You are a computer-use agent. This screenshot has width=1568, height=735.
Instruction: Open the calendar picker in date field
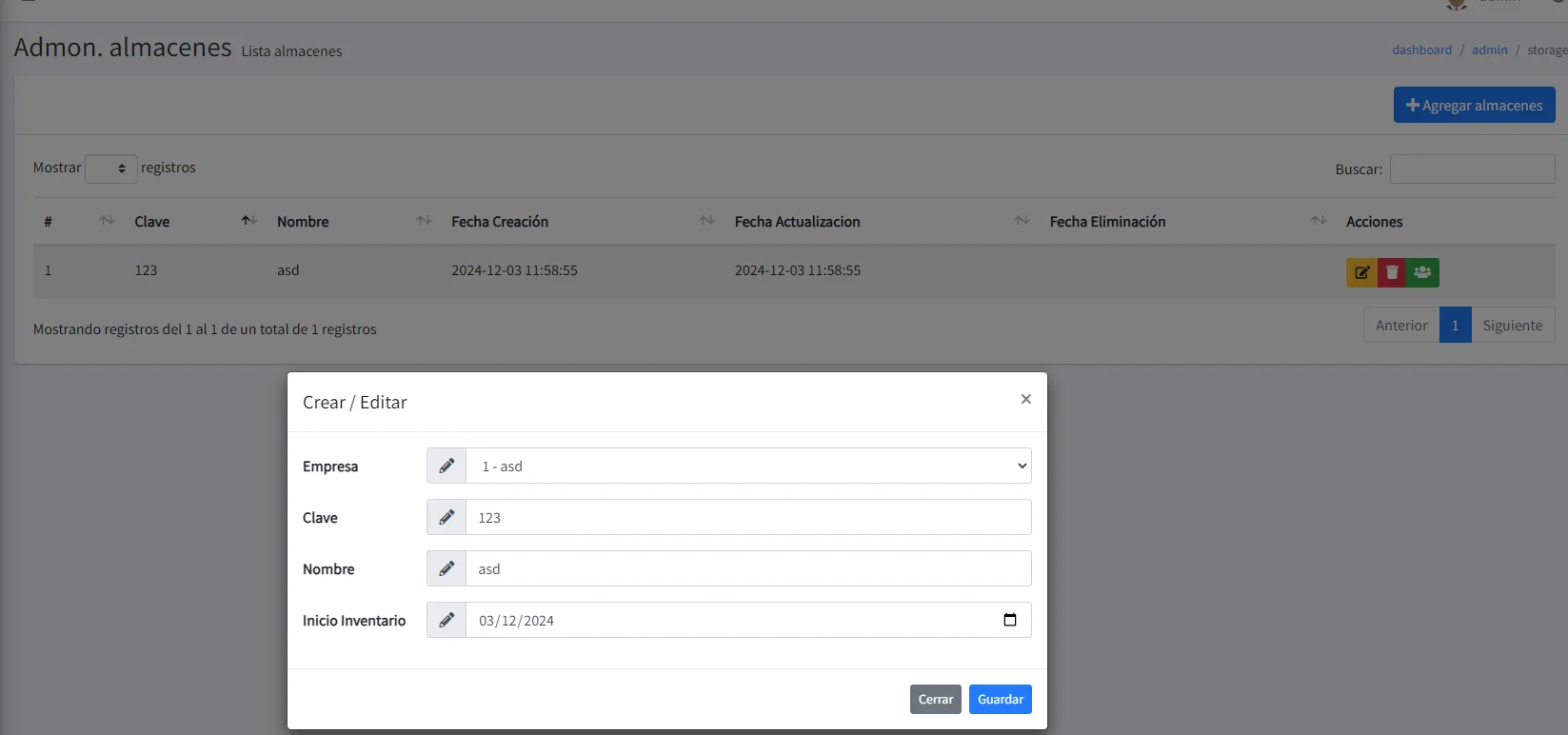1010,620
